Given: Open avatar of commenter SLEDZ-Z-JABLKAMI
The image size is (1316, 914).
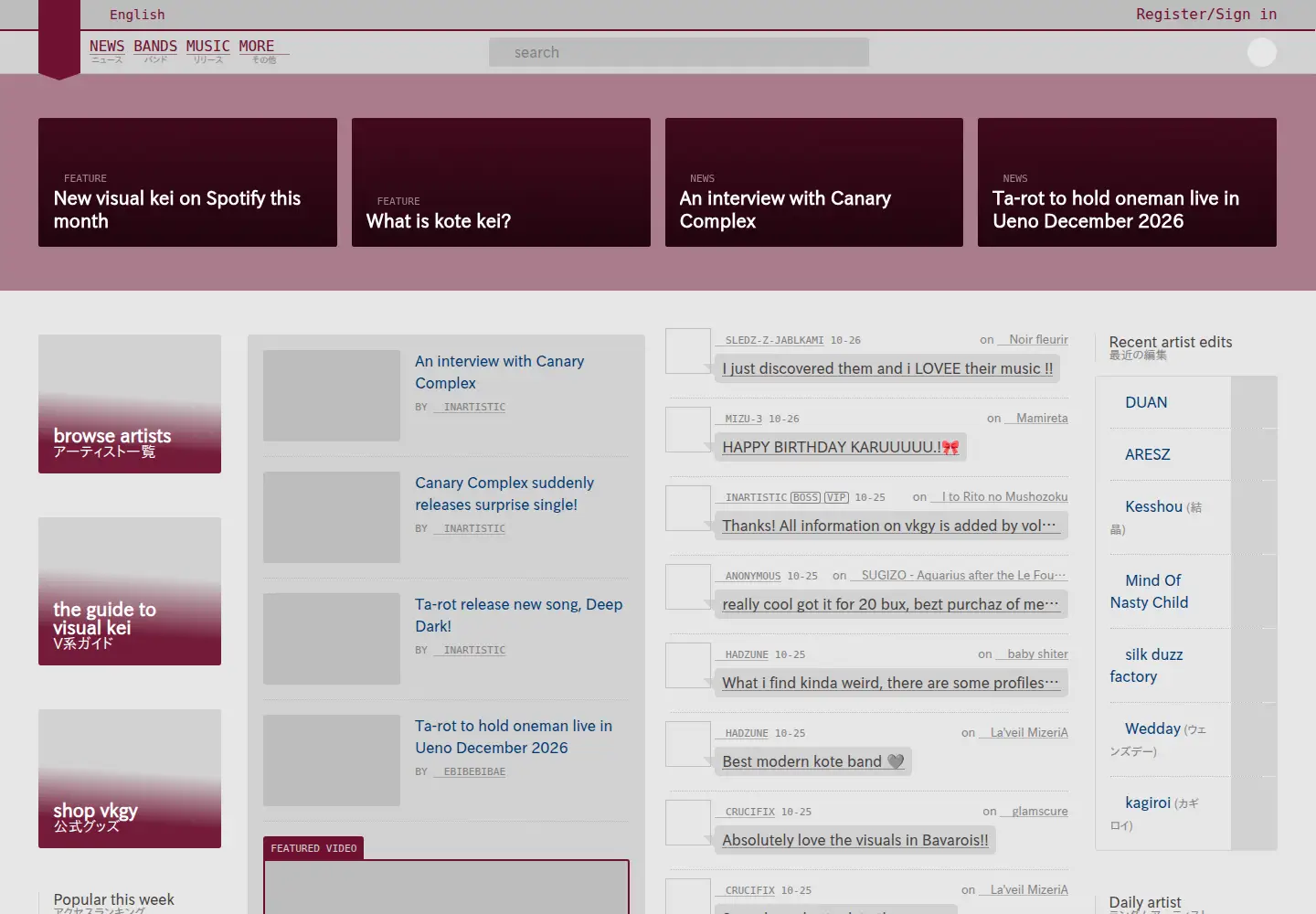Looking at the screenshot, I should point(688,351).
